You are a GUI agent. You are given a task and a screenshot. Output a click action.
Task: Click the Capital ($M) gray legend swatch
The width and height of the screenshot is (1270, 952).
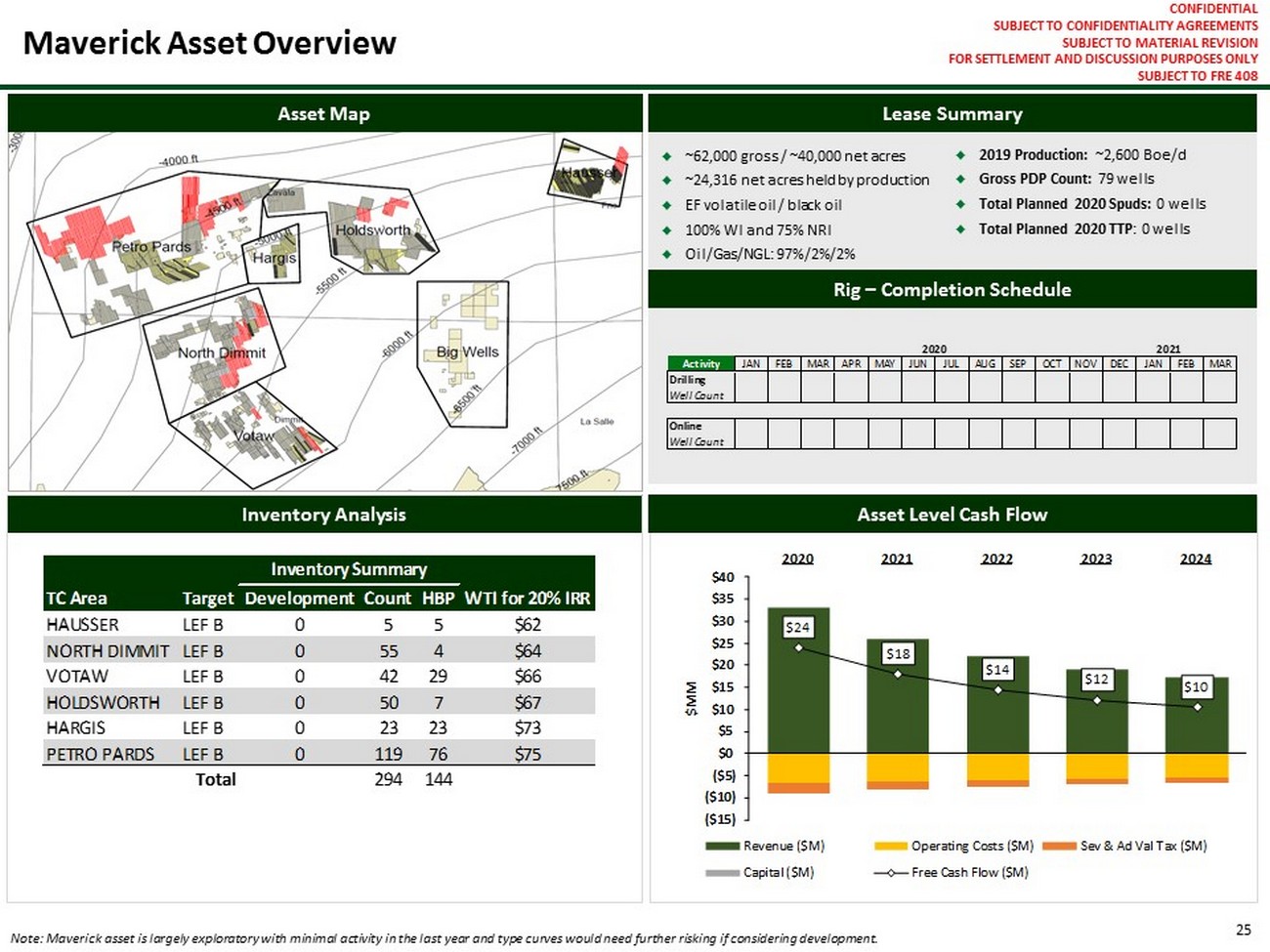pyautogui.click(x=722, y=873)
